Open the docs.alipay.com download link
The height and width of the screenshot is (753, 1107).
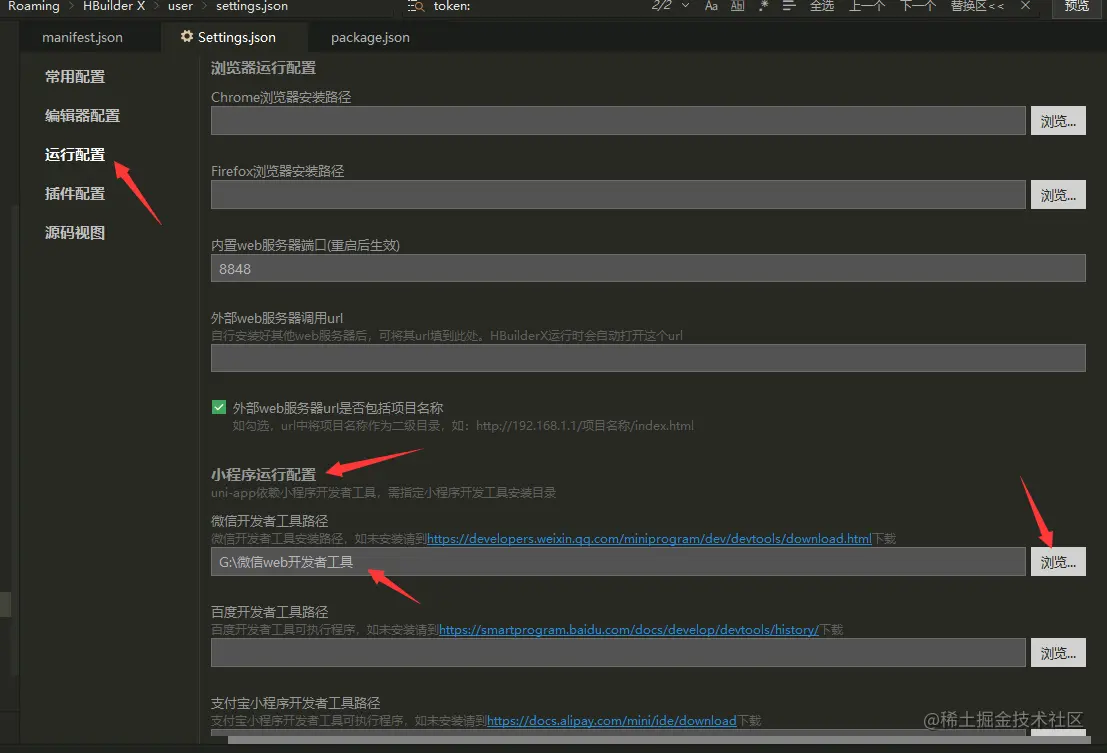[x=611, y=721]
